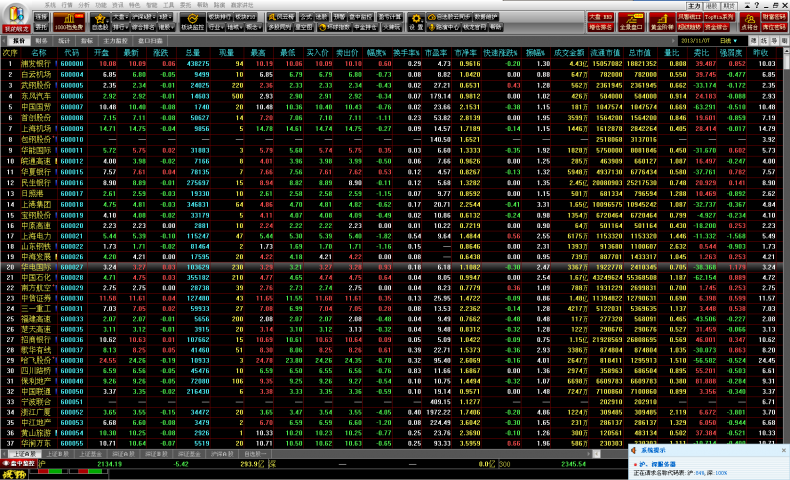Open the 点将台 icon
Screen dimensions: 790x480
749,22
